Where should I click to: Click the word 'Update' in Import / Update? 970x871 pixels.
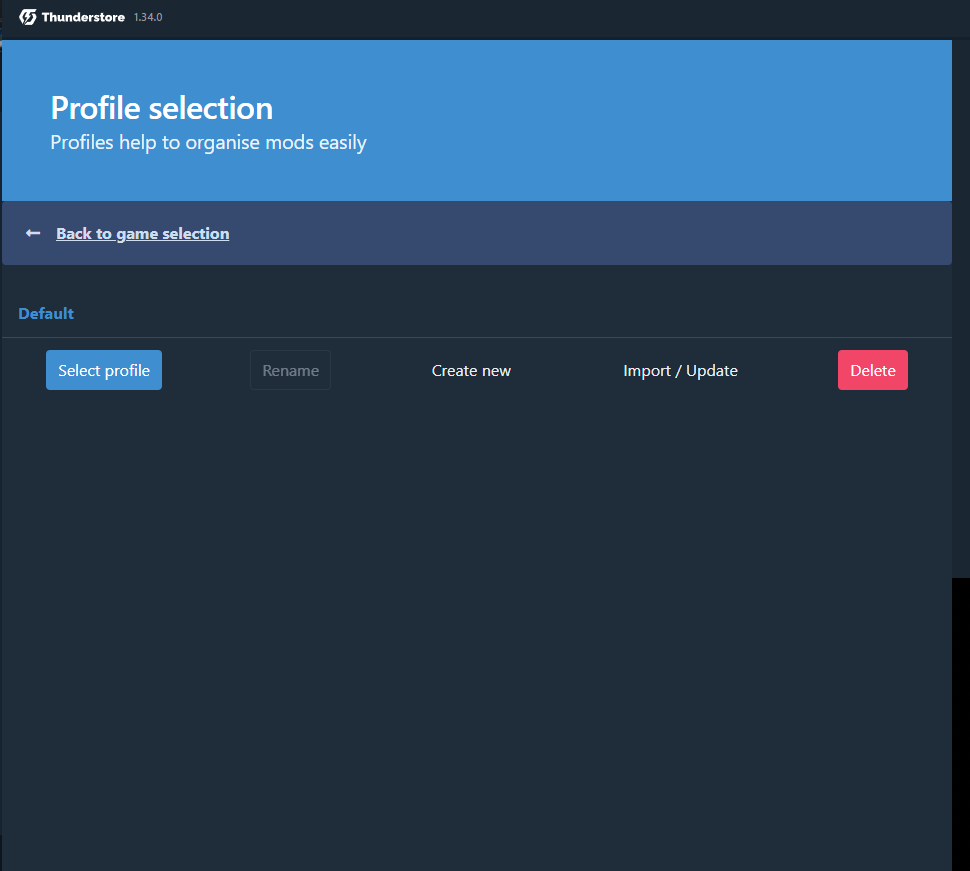(x=712, y=370)
